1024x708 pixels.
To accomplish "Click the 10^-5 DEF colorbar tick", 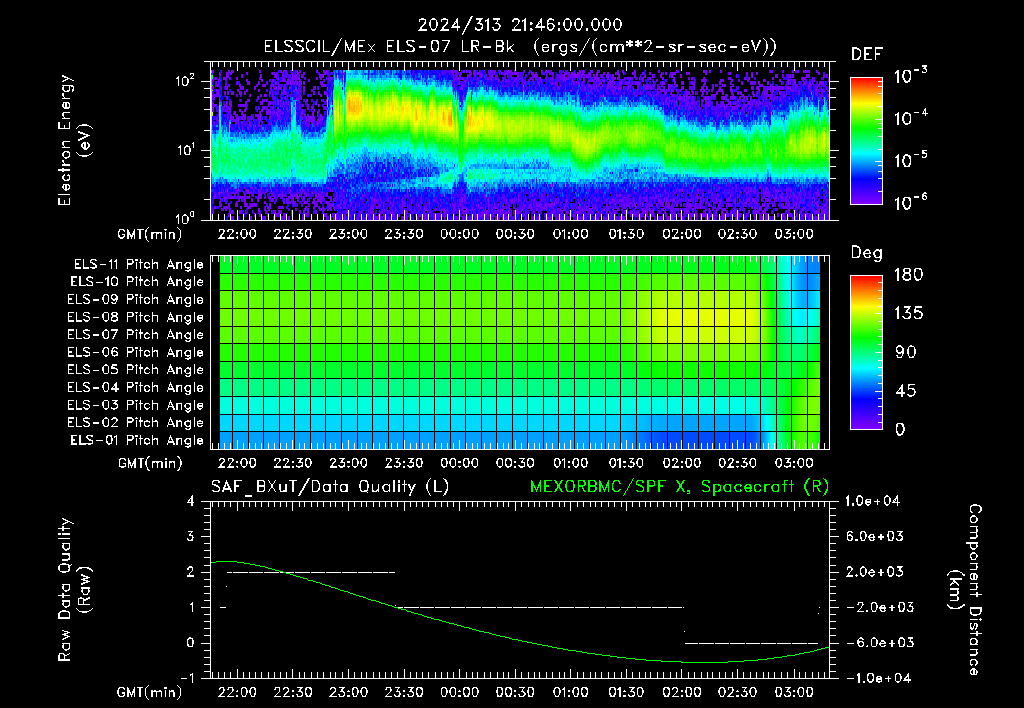I will coord(910,159).
